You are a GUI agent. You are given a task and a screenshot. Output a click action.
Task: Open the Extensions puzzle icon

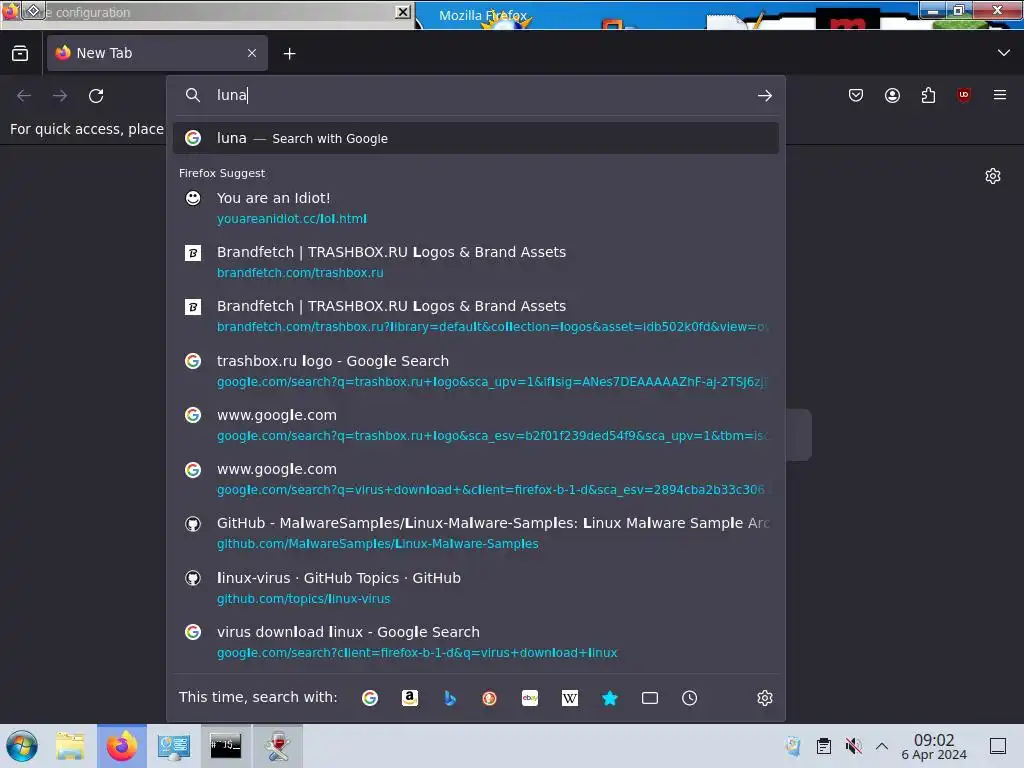pyautogui.click(x=928, y=95)
